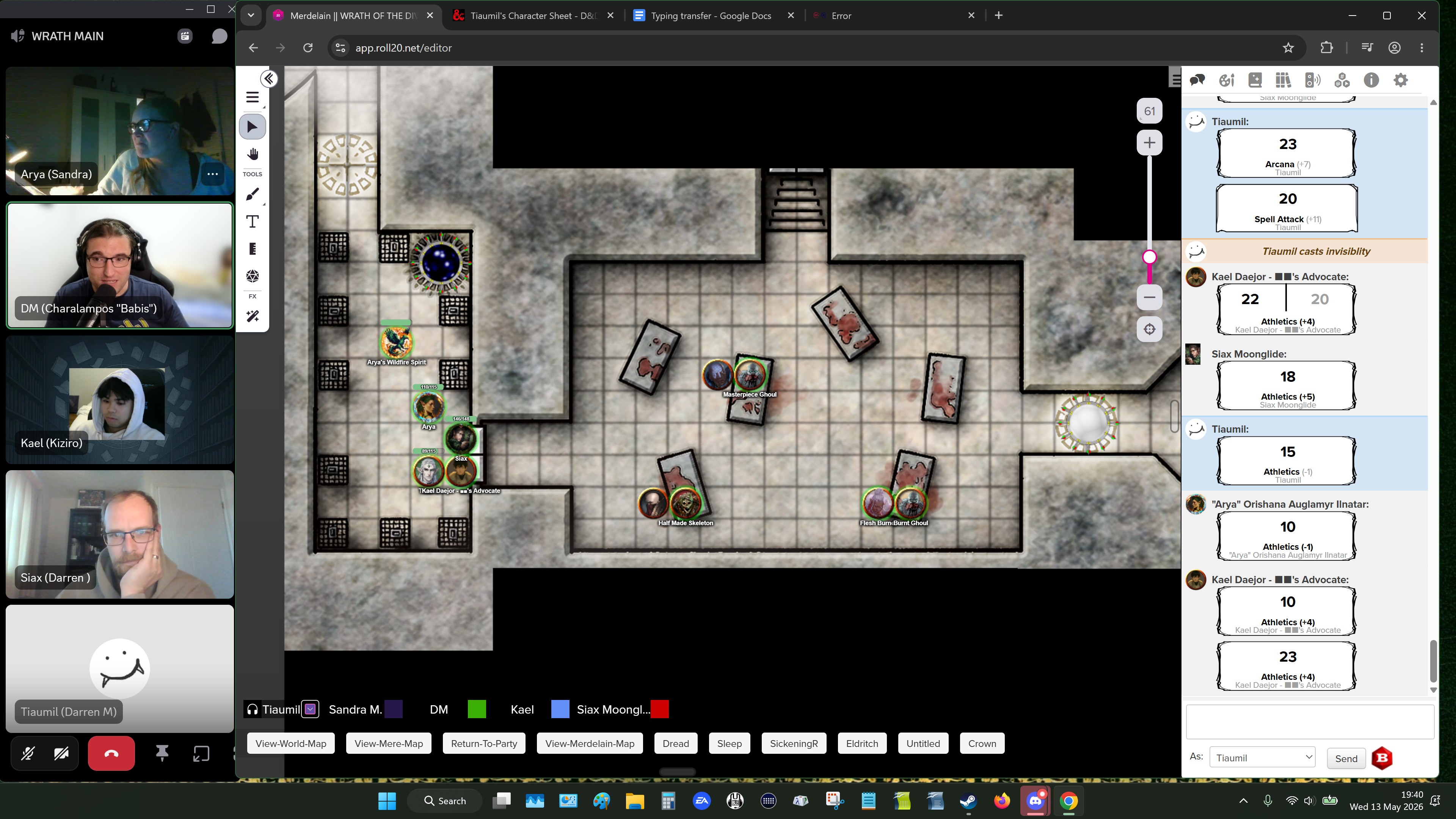Reload the Roll20 page

tap(308, 47)
